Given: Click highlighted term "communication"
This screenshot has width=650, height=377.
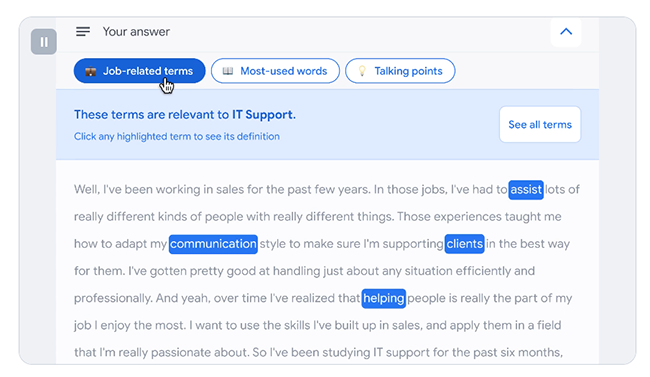Looking at the screenshot, I should coord(213,244).
